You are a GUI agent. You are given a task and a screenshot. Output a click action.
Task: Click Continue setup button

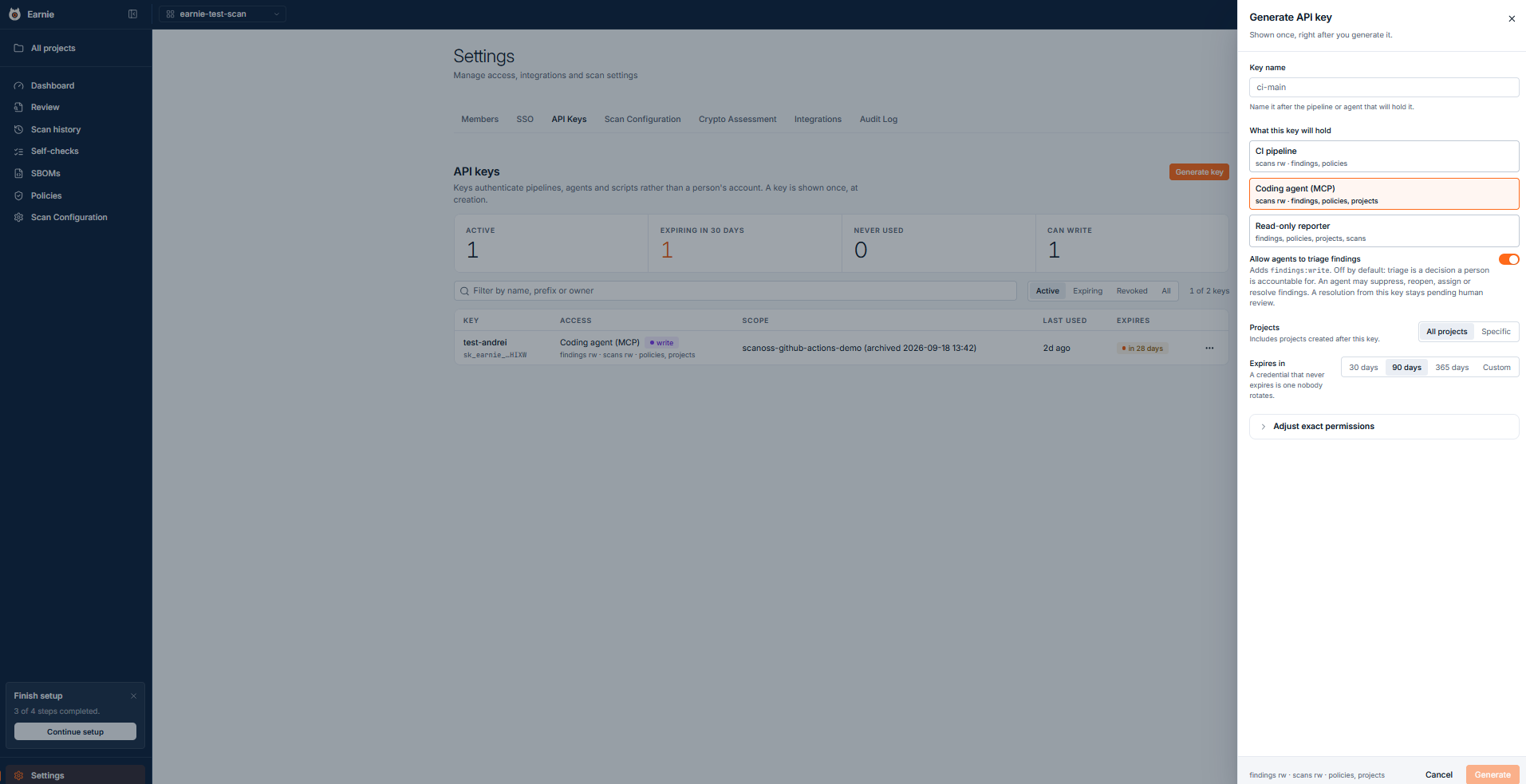point(75,732)
